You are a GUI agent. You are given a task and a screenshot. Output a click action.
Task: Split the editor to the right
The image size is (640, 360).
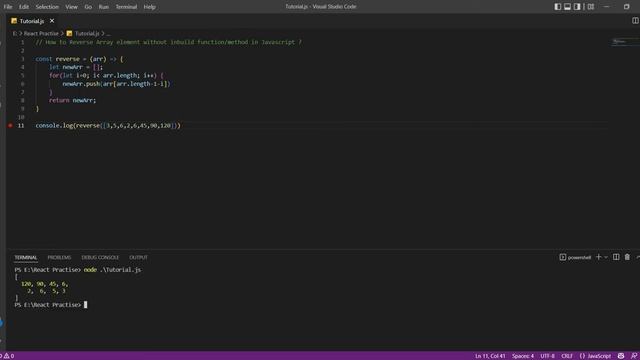click(x=635, y=20)
